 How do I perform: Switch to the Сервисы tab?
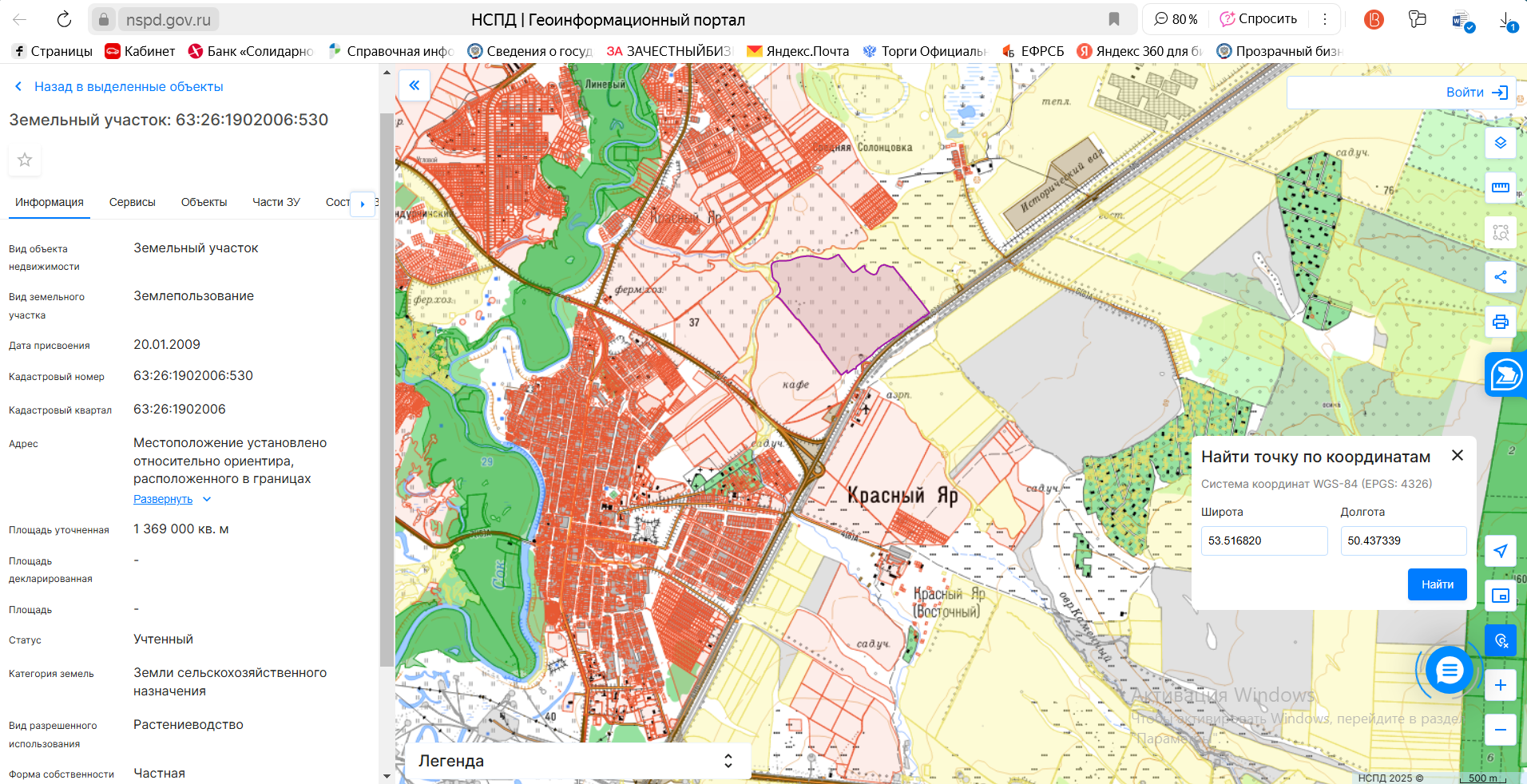[x=132, y=202]
